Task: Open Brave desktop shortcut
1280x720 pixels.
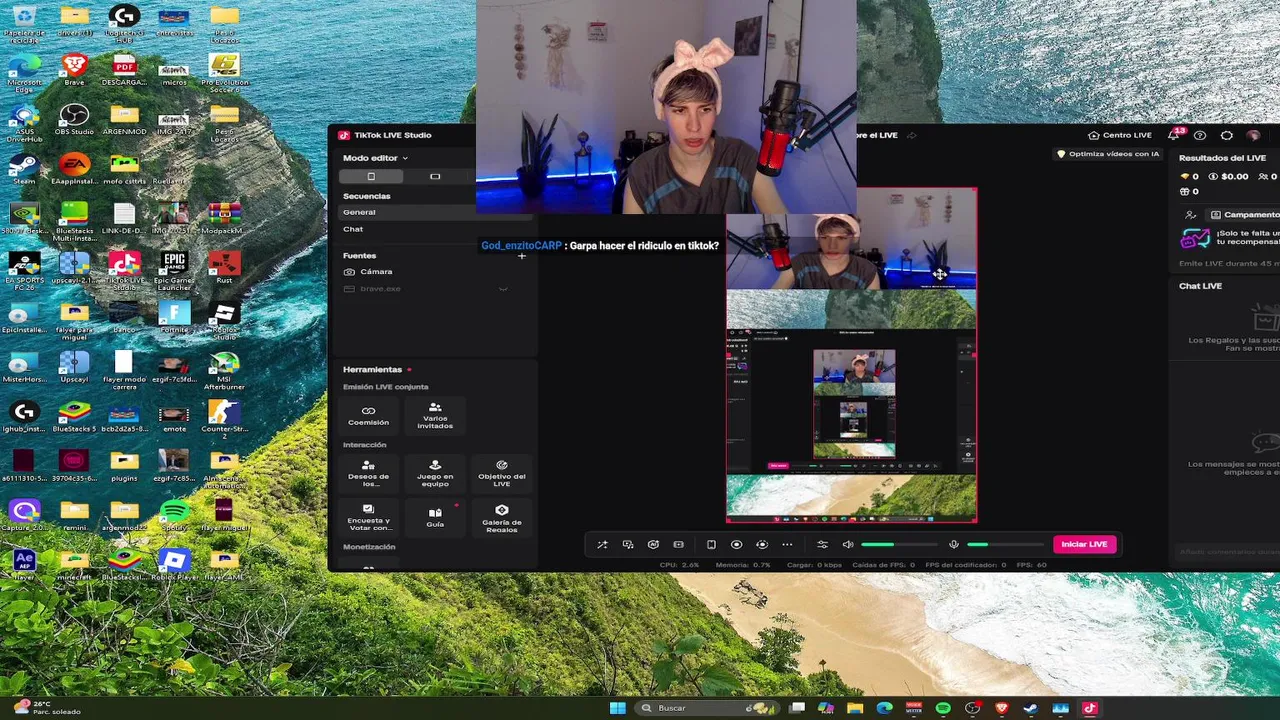Action: coord(74,69)
